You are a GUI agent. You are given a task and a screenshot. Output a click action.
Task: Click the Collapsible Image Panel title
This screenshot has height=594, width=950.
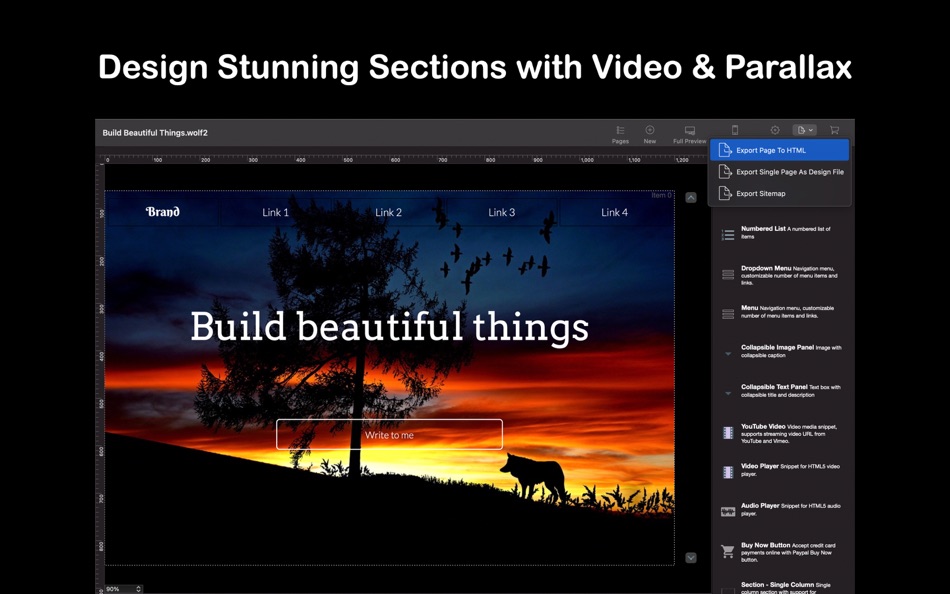coord(777,347)
